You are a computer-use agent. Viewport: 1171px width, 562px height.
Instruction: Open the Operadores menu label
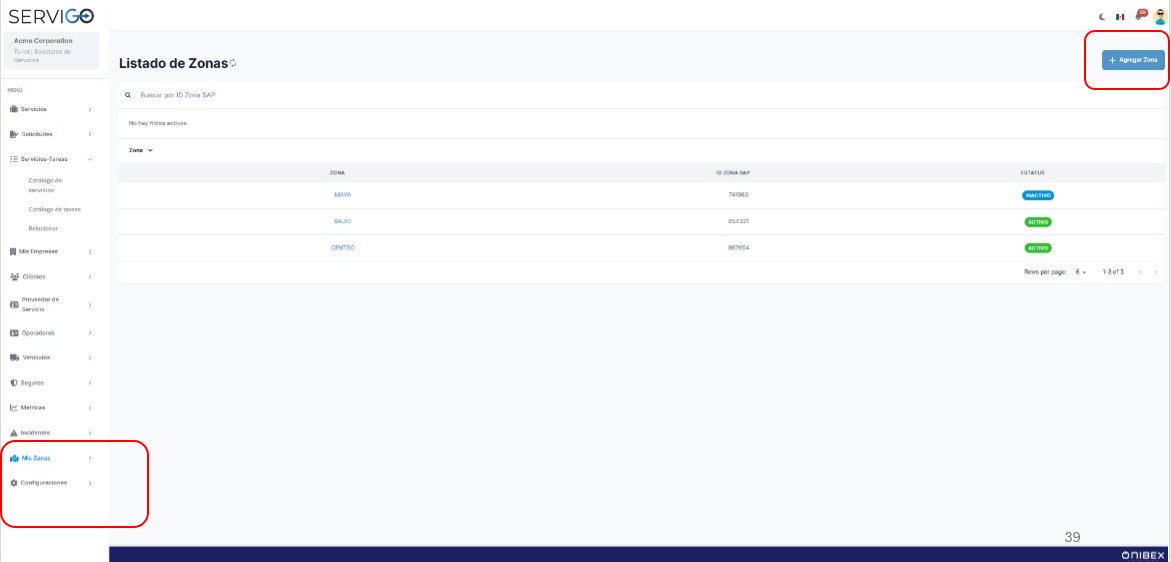[x=38, y=333]
